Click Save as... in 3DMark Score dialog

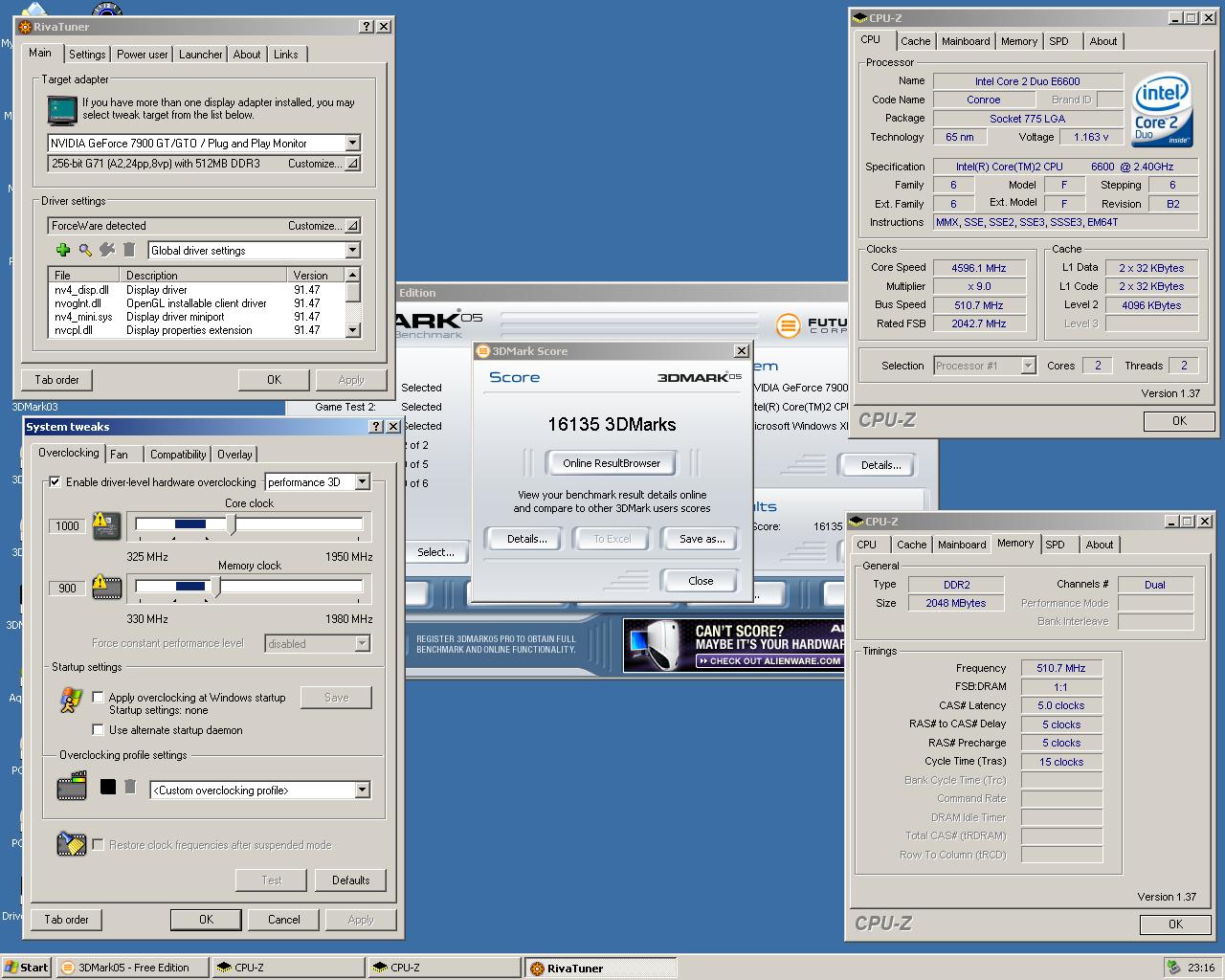point(702,539)
